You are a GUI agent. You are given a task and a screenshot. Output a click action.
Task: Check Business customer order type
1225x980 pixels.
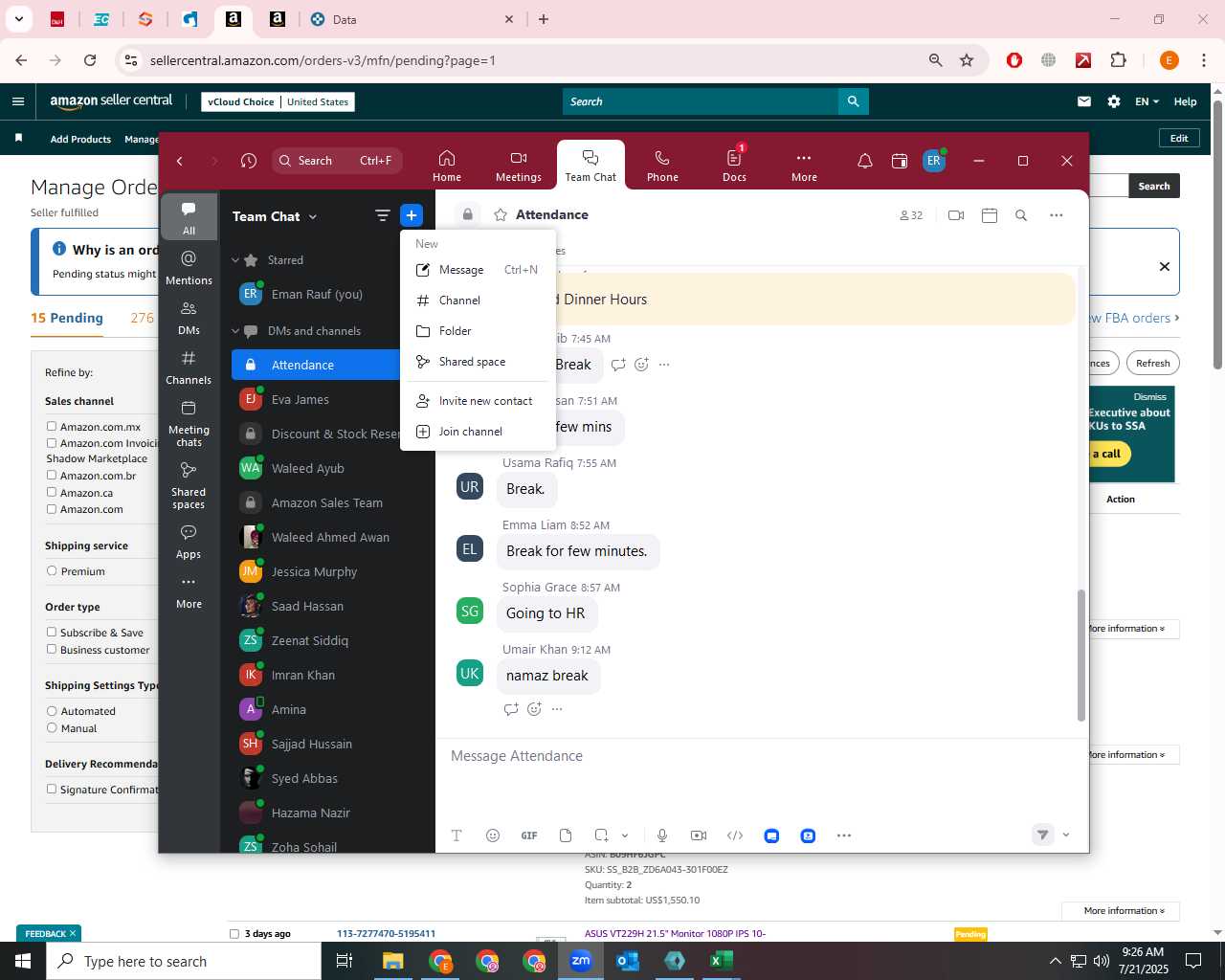(52, 650)
